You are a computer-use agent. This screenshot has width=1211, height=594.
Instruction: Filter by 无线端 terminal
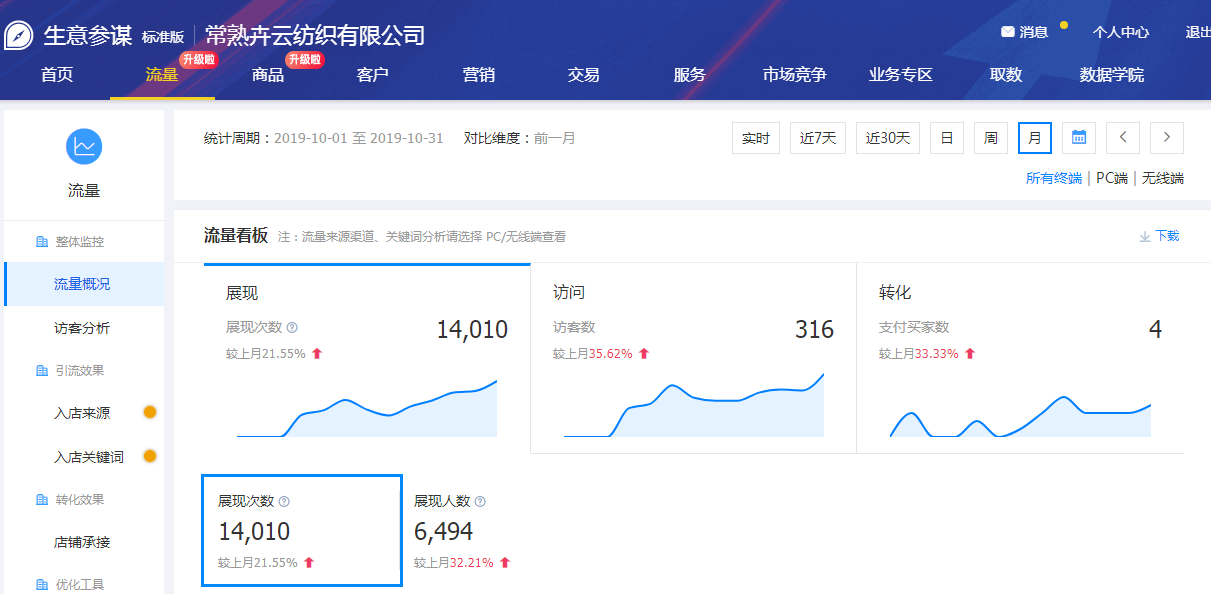1163,178
